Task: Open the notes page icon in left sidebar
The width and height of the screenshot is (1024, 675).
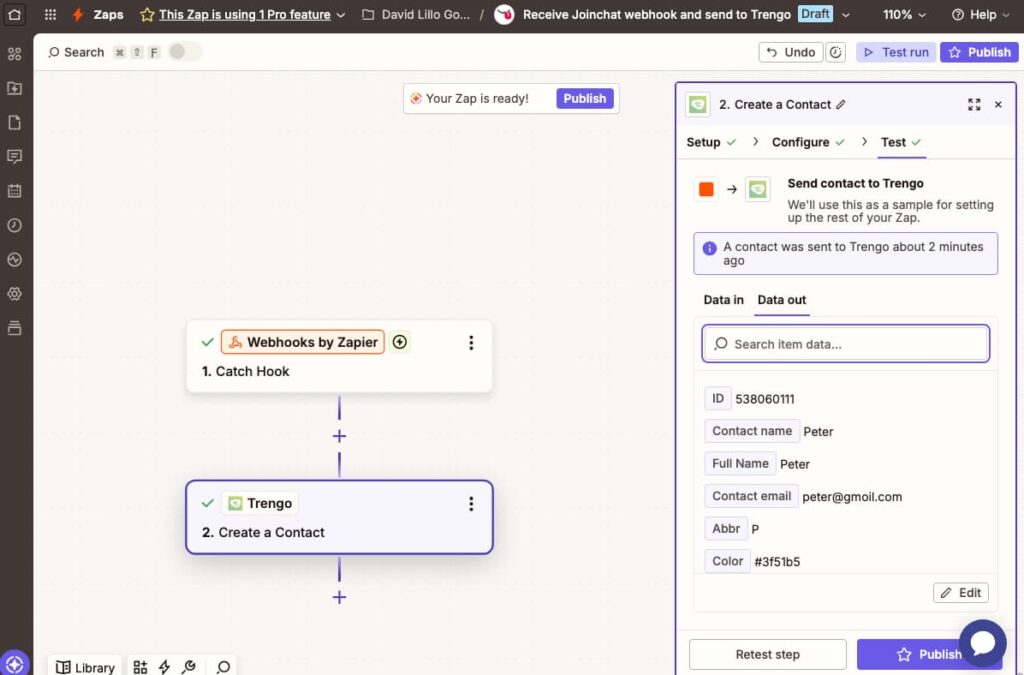Action: pyautogui.click(x=14, y=123)
